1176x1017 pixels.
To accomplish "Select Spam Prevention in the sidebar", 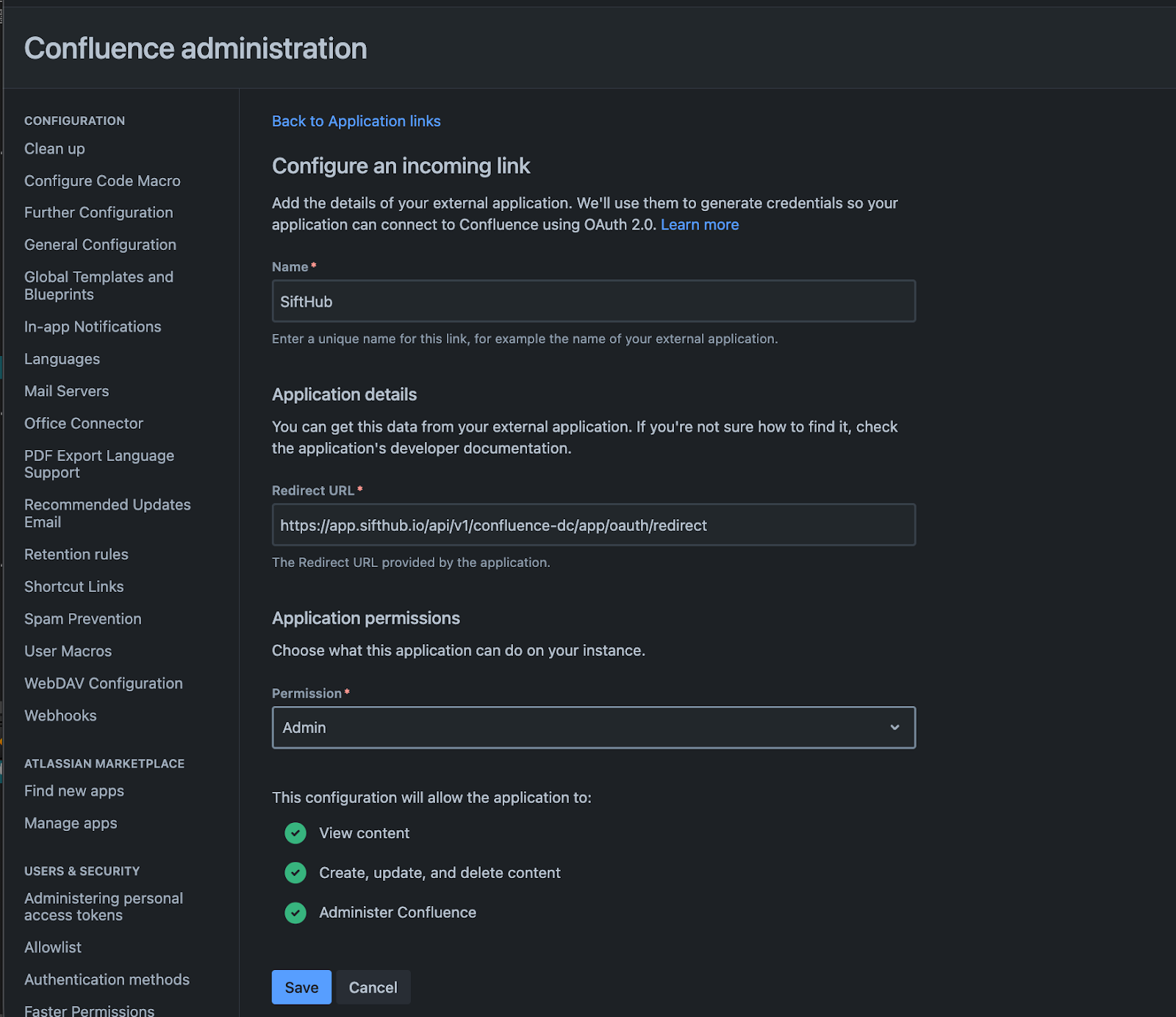I will click(x=82, y=619).
